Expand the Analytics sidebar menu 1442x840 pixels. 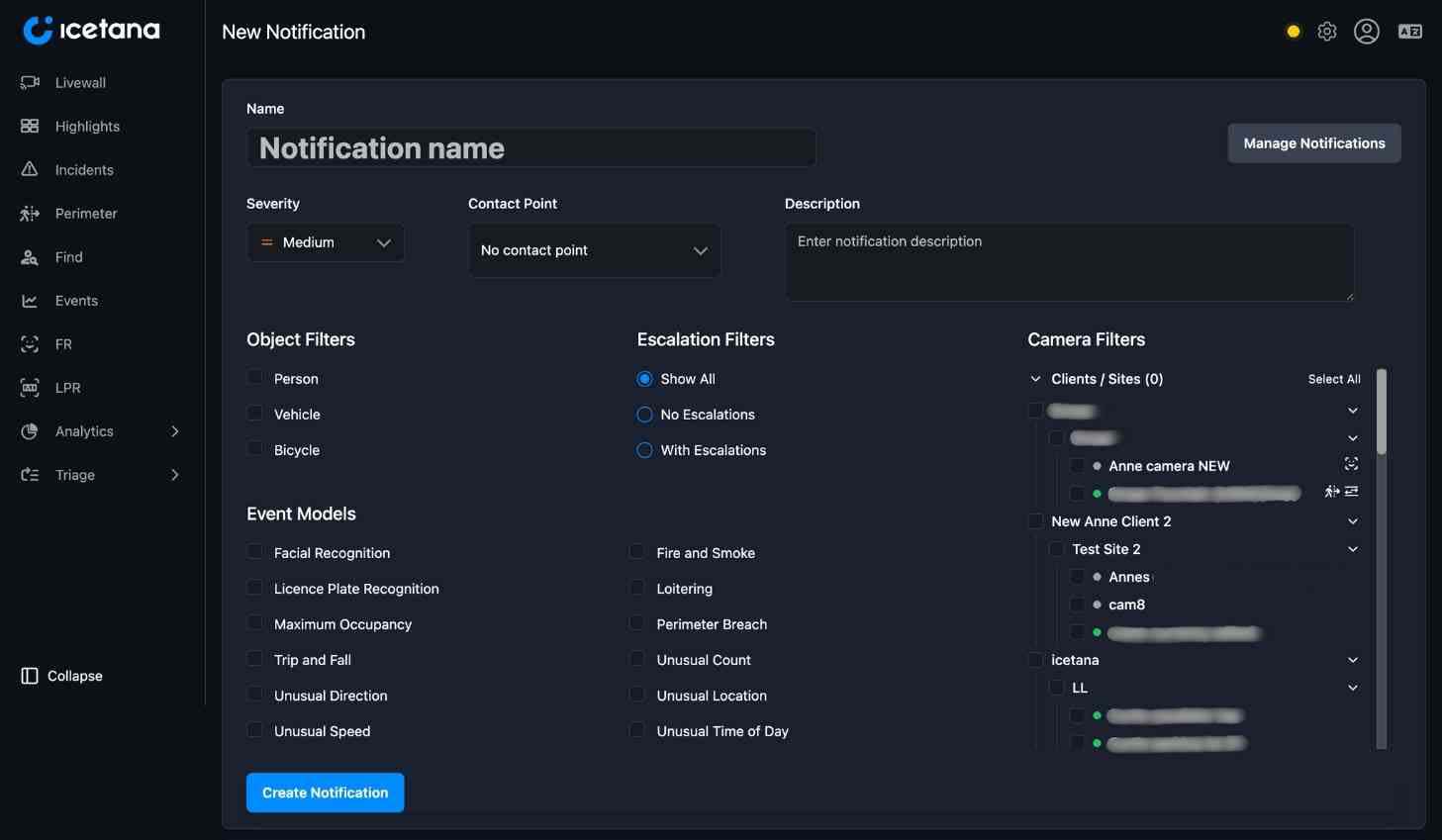174,431
